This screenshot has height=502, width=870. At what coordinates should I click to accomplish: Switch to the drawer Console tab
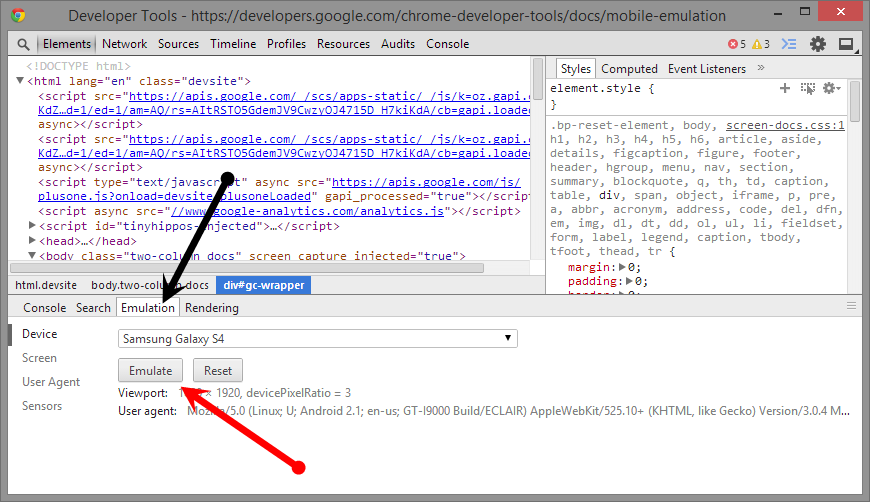[x=44, y=308]
